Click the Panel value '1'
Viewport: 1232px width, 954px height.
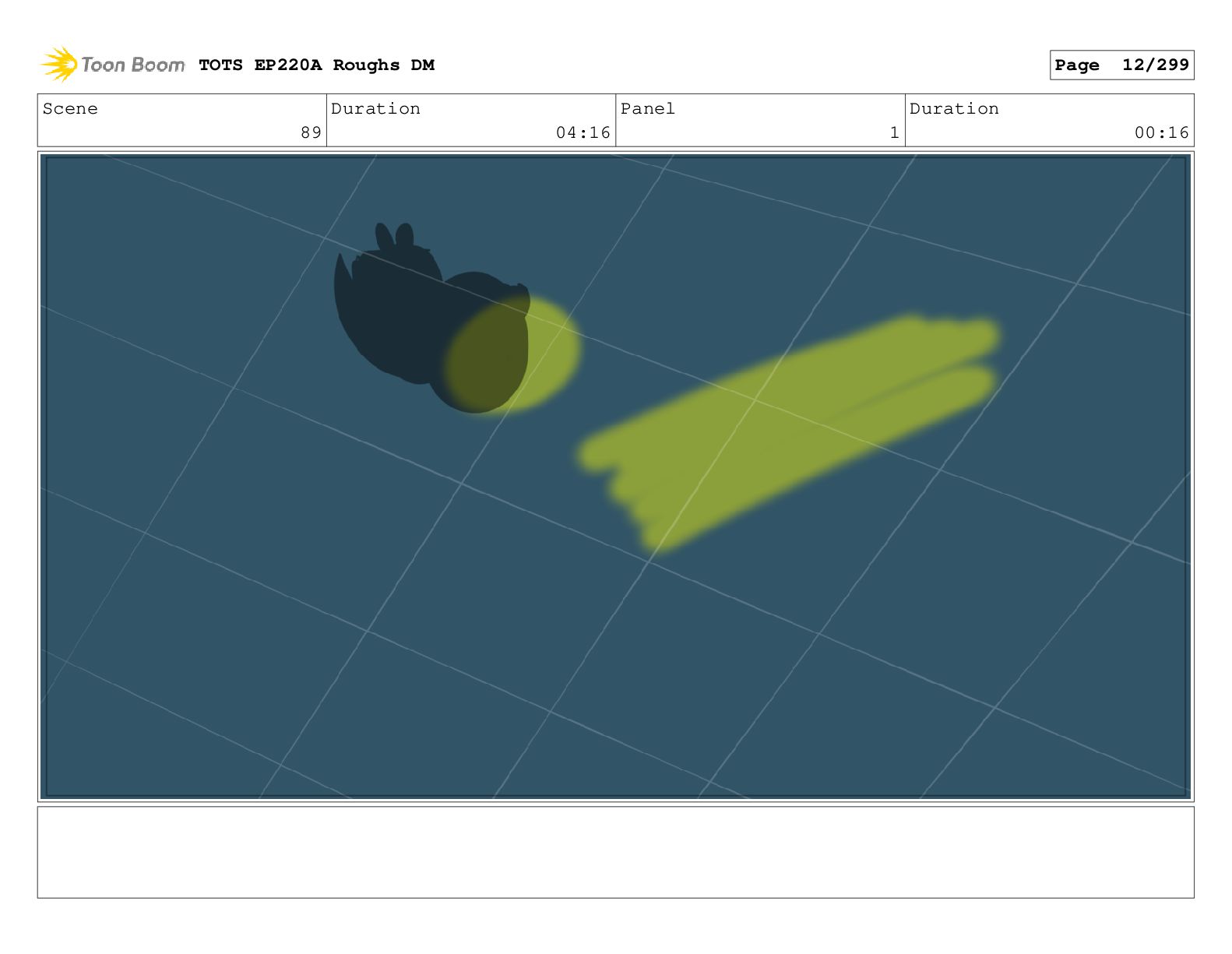(895, 132)
